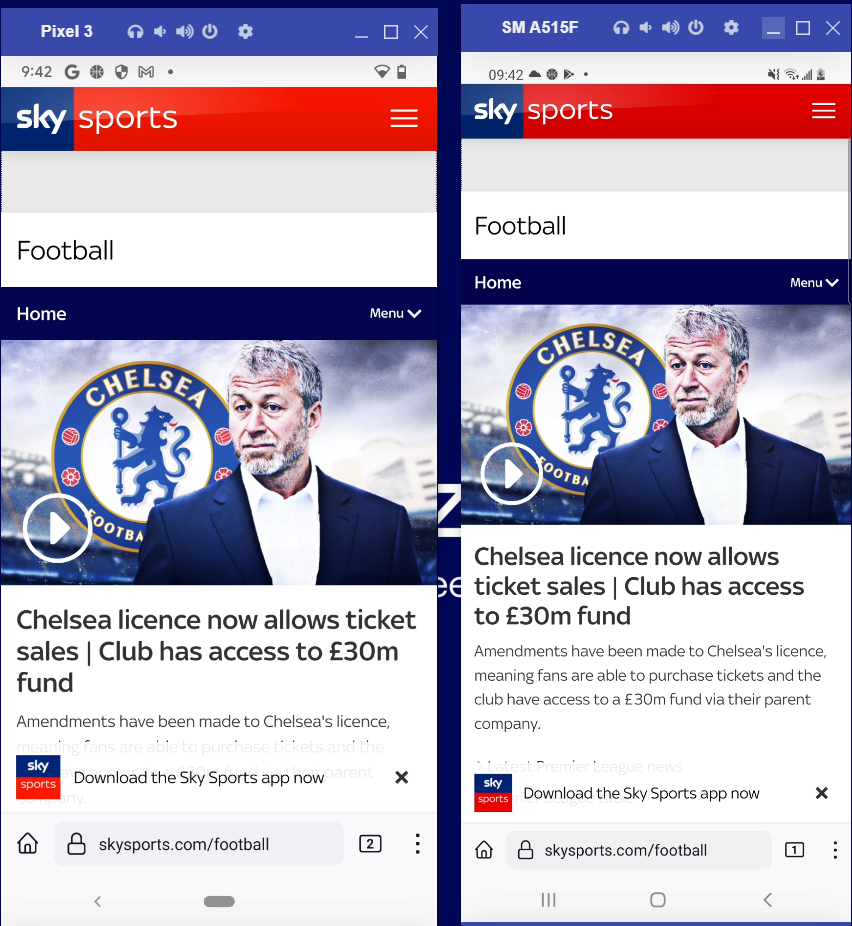This screenshot has height=926, width=852.
Task: Open hamburger menu on Pixel 3 Sky Sports
Action: click(404, 118)
